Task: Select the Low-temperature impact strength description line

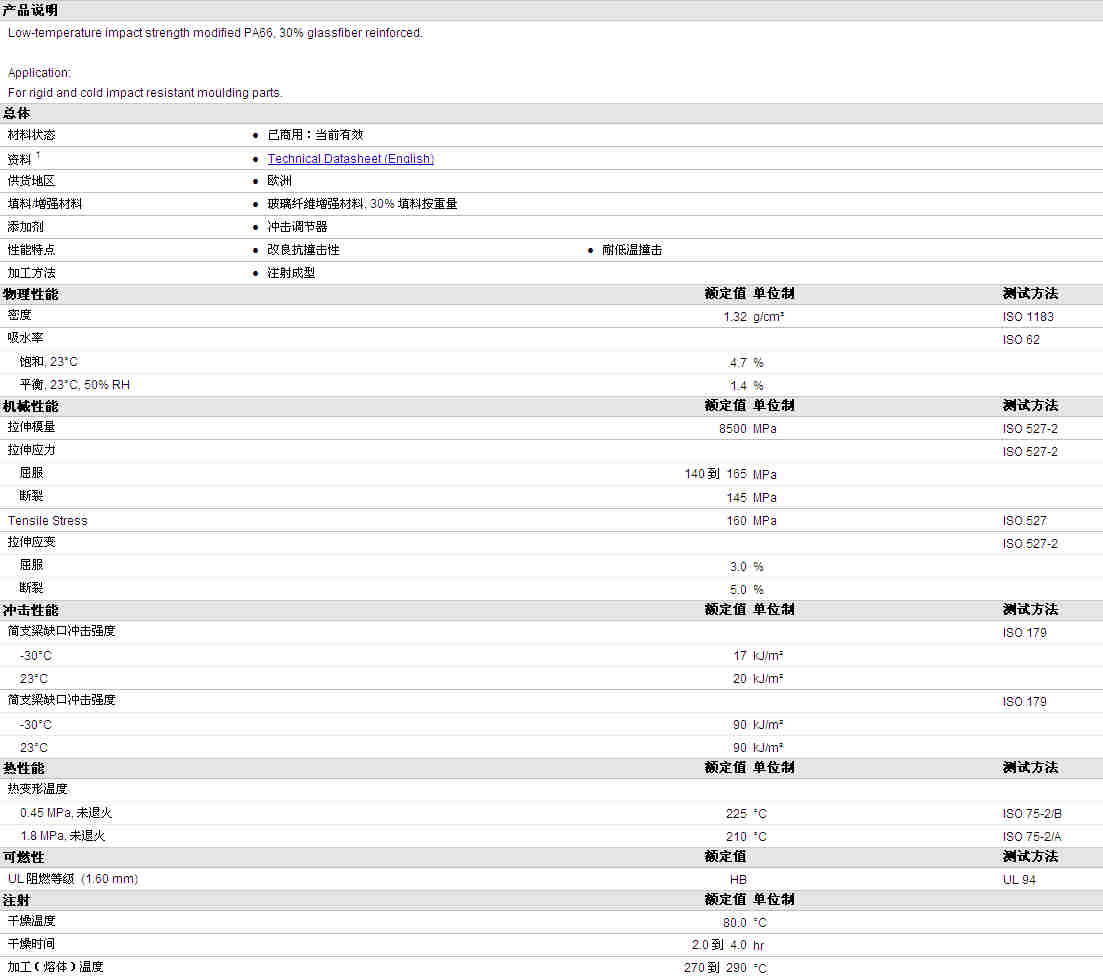Action: coord(215,33)
